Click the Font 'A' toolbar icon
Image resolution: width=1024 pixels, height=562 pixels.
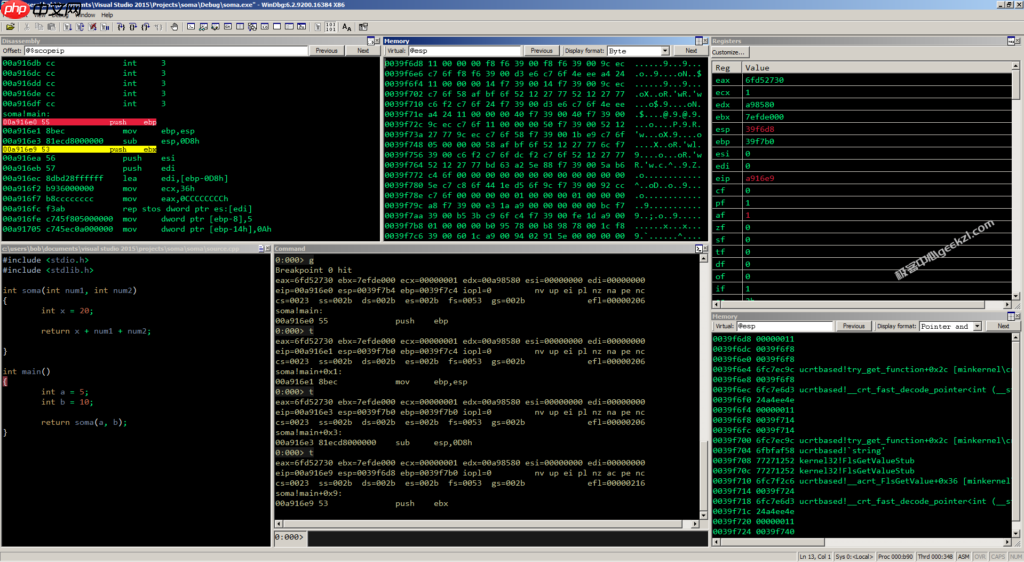click(x=347, y=27)
